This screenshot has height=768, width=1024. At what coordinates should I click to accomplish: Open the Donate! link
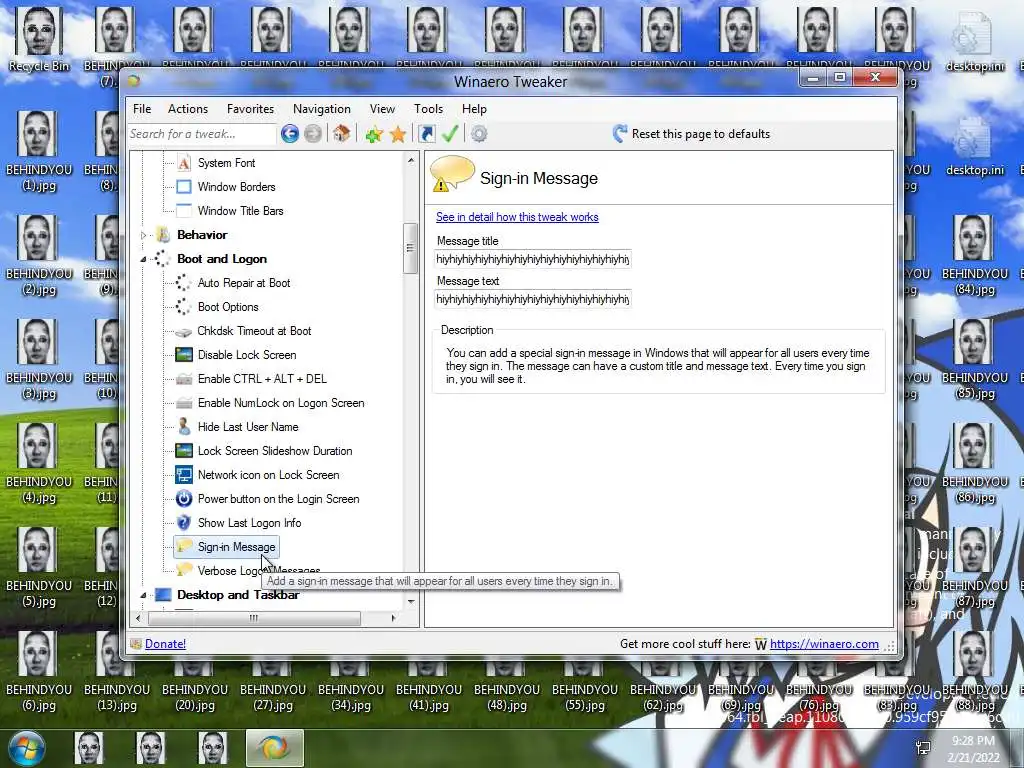165,644
